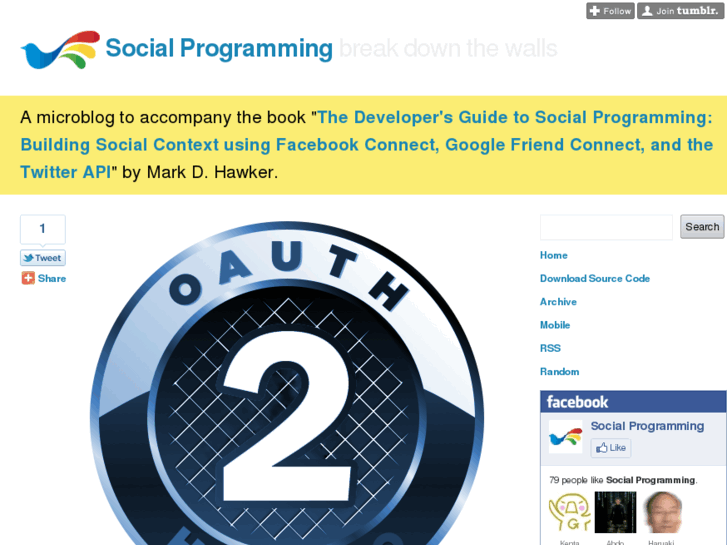The image size is (727, 545).
Task: Open a Random post
Action: [x=560, y=371]
